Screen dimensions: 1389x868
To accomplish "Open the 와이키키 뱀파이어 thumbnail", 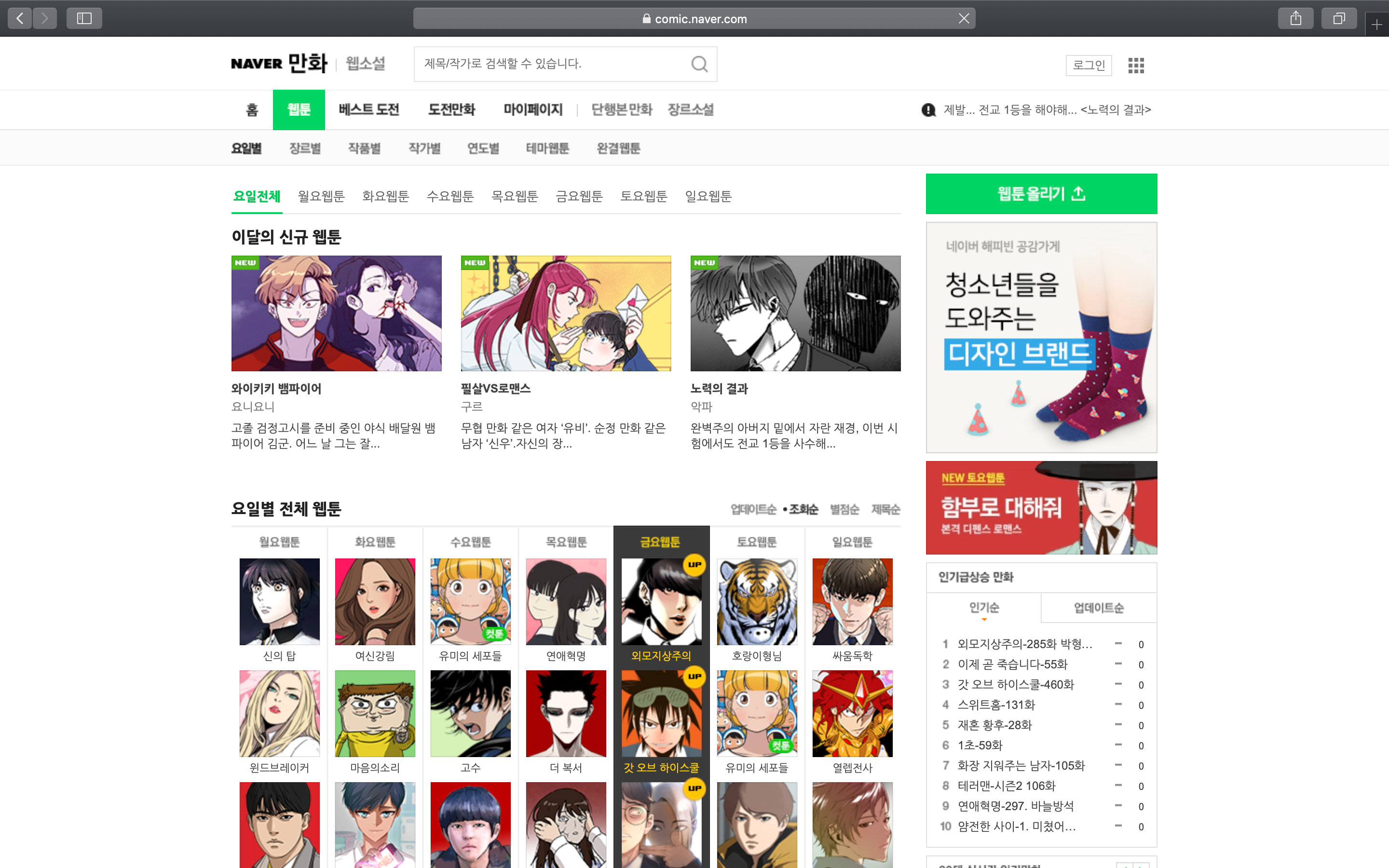I will pos(336,313).
